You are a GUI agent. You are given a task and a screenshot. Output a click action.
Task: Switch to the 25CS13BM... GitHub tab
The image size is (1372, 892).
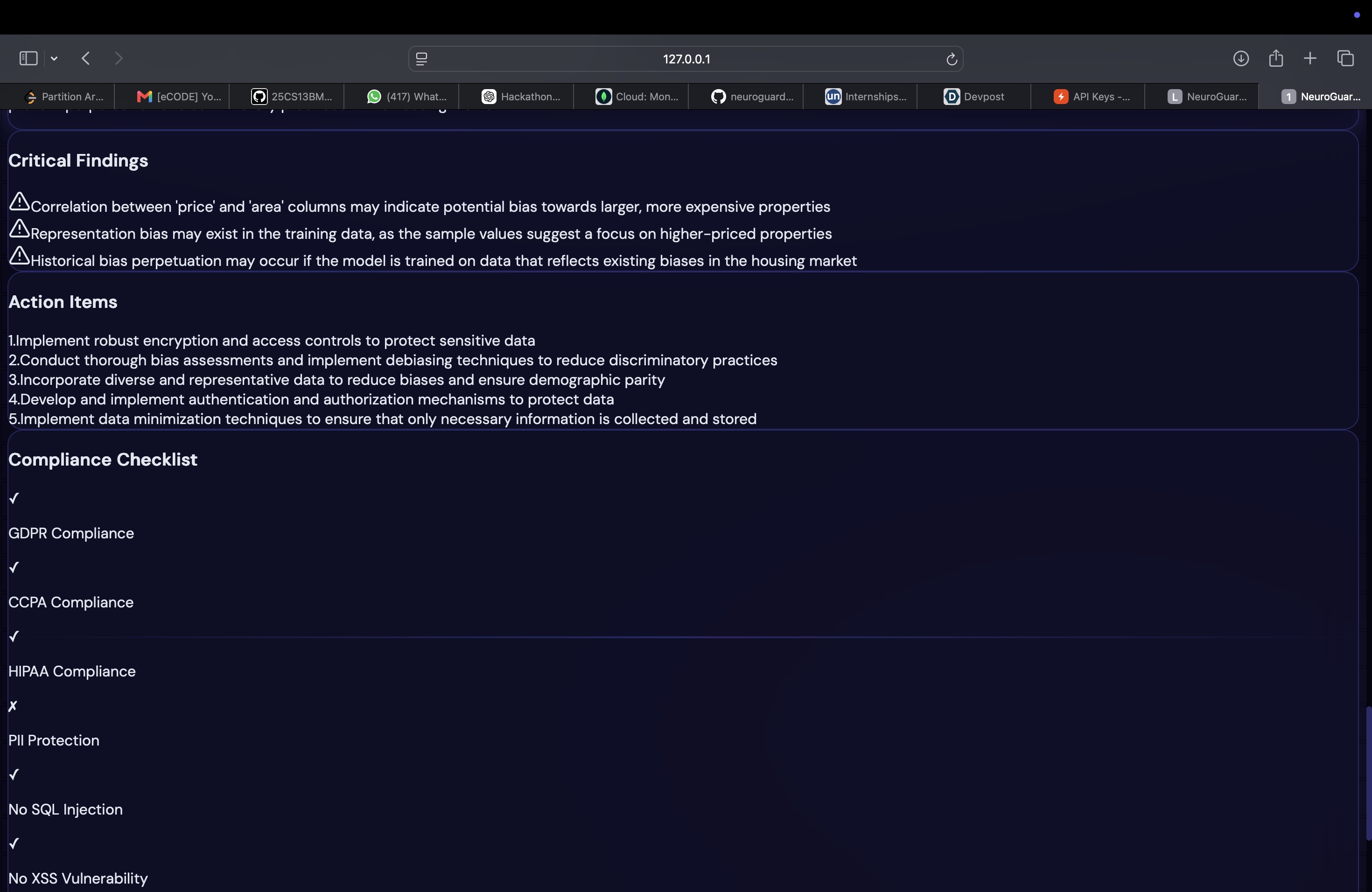[x=287, y=97]
